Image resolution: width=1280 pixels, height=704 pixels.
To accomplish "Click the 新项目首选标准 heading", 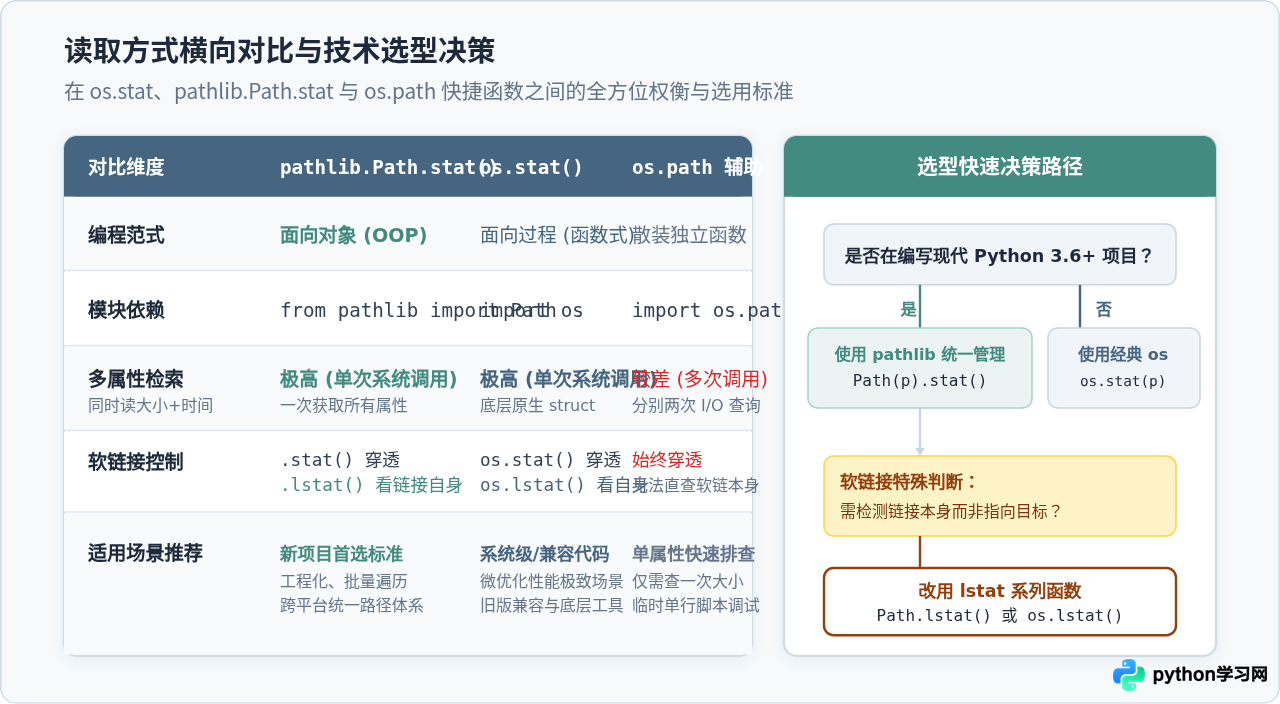I will point(341,554).
